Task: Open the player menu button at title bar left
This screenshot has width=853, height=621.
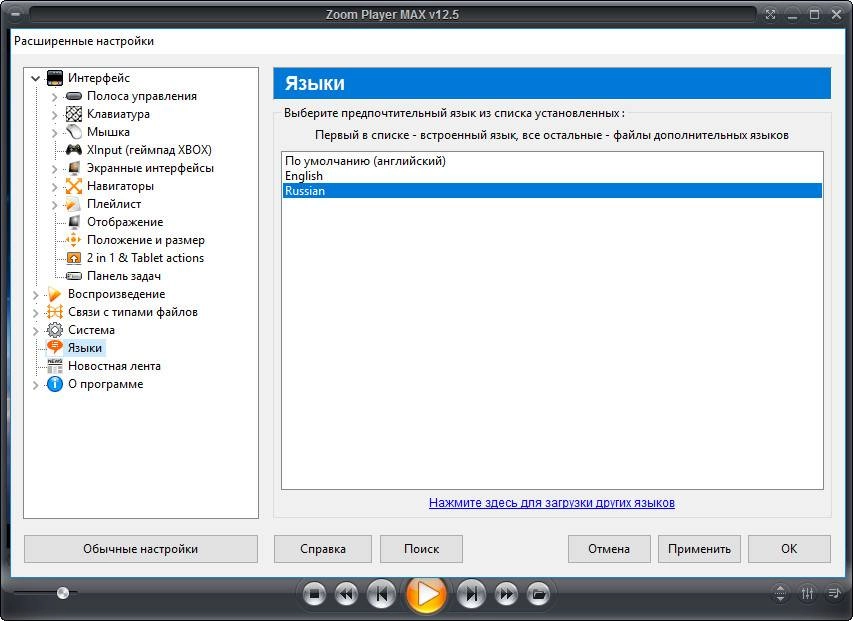Action: pyautogui.click(x=15, y=15)
